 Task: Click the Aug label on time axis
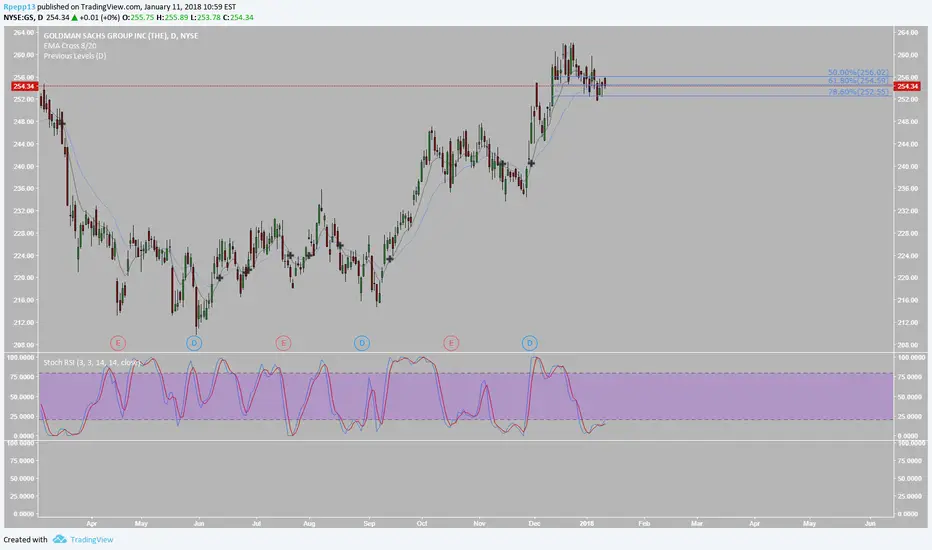[x=309, y=523]
